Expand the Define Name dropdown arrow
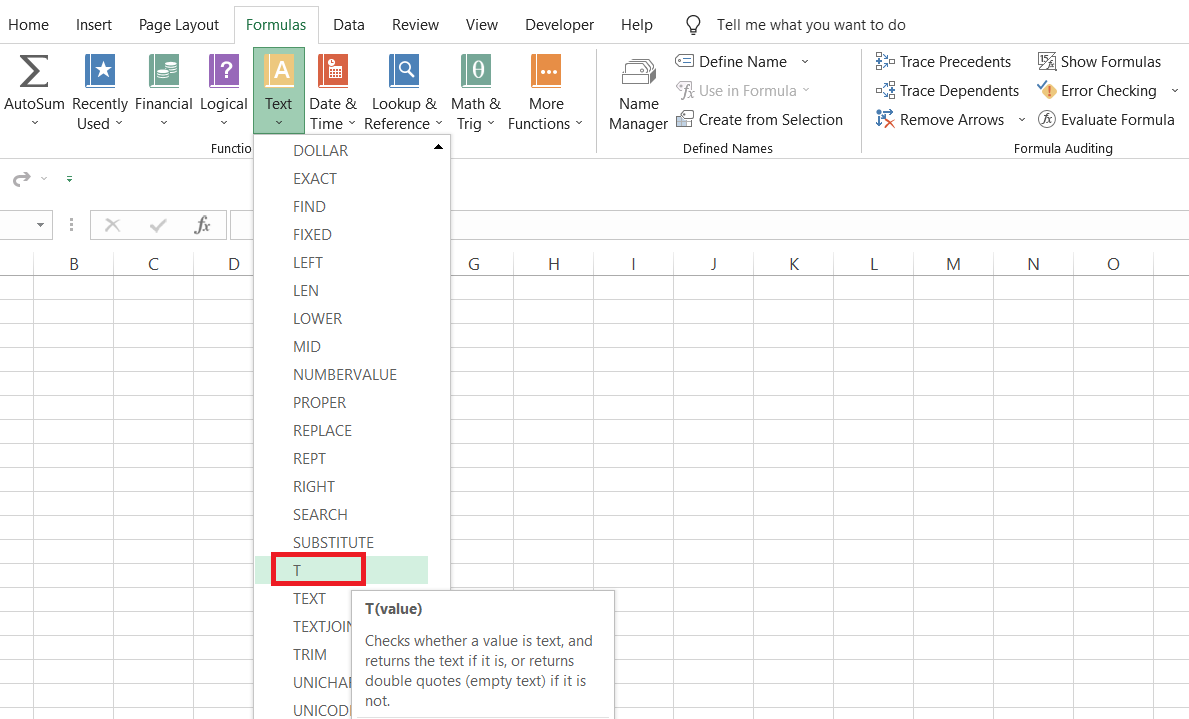1189x719 pixels. [x=805, y=62]
